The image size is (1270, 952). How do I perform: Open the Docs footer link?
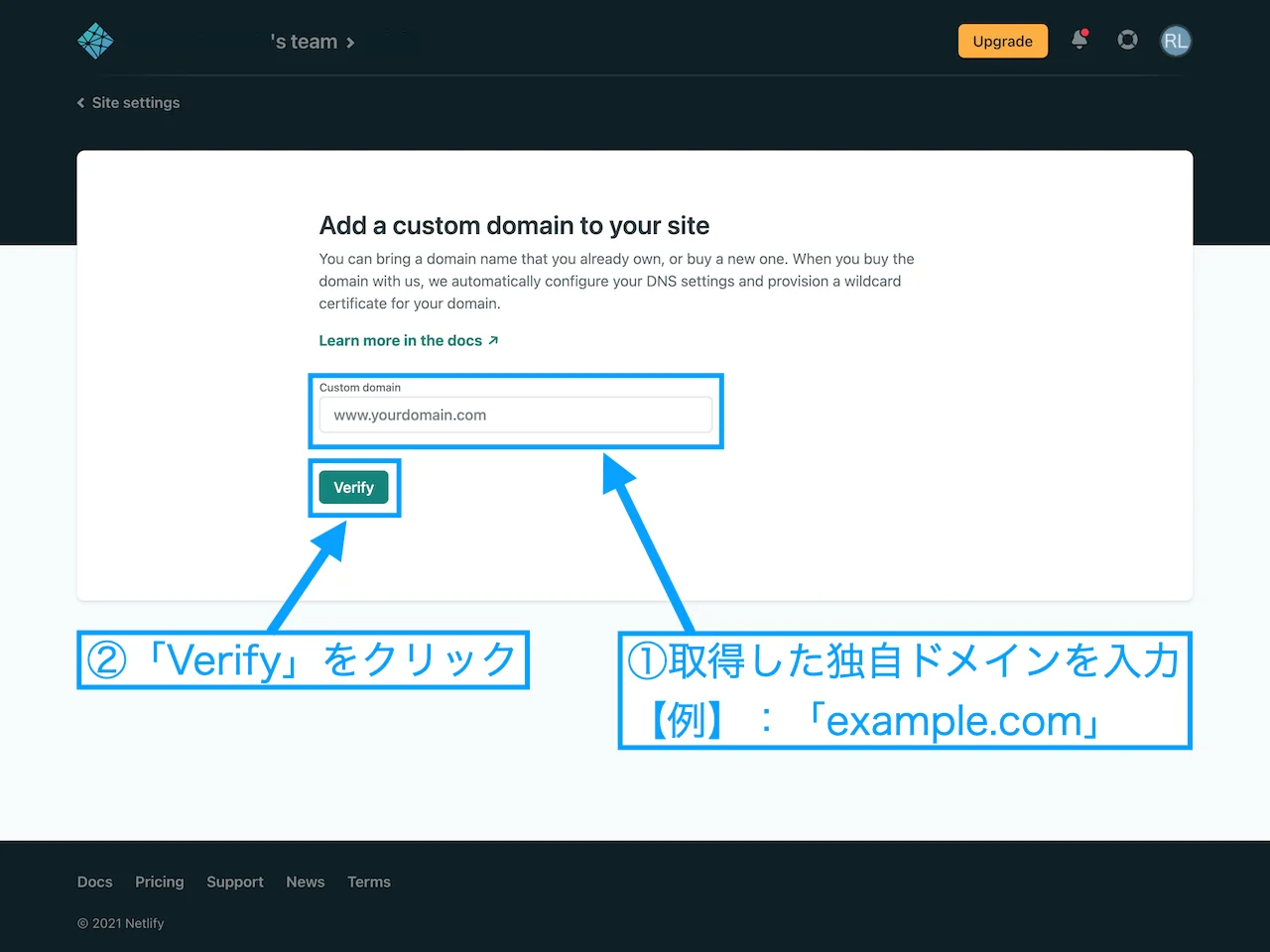(x=94, y=882)
